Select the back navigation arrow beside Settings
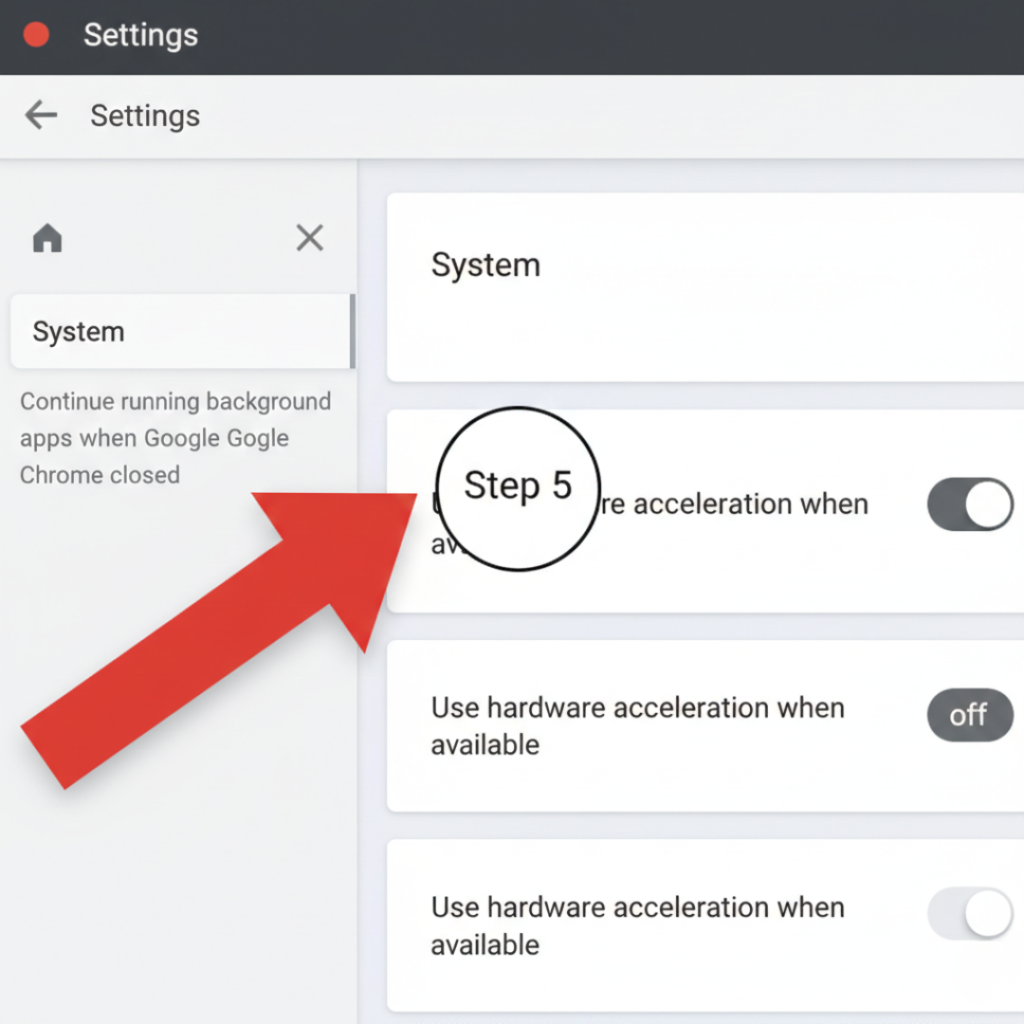 point(39,115)
